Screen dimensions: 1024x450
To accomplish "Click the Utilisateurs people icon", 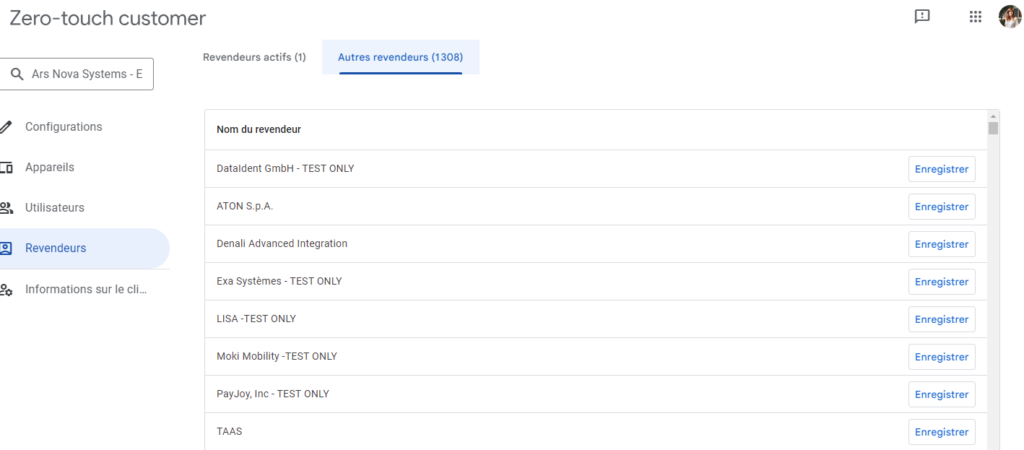I will click(6, 208).
